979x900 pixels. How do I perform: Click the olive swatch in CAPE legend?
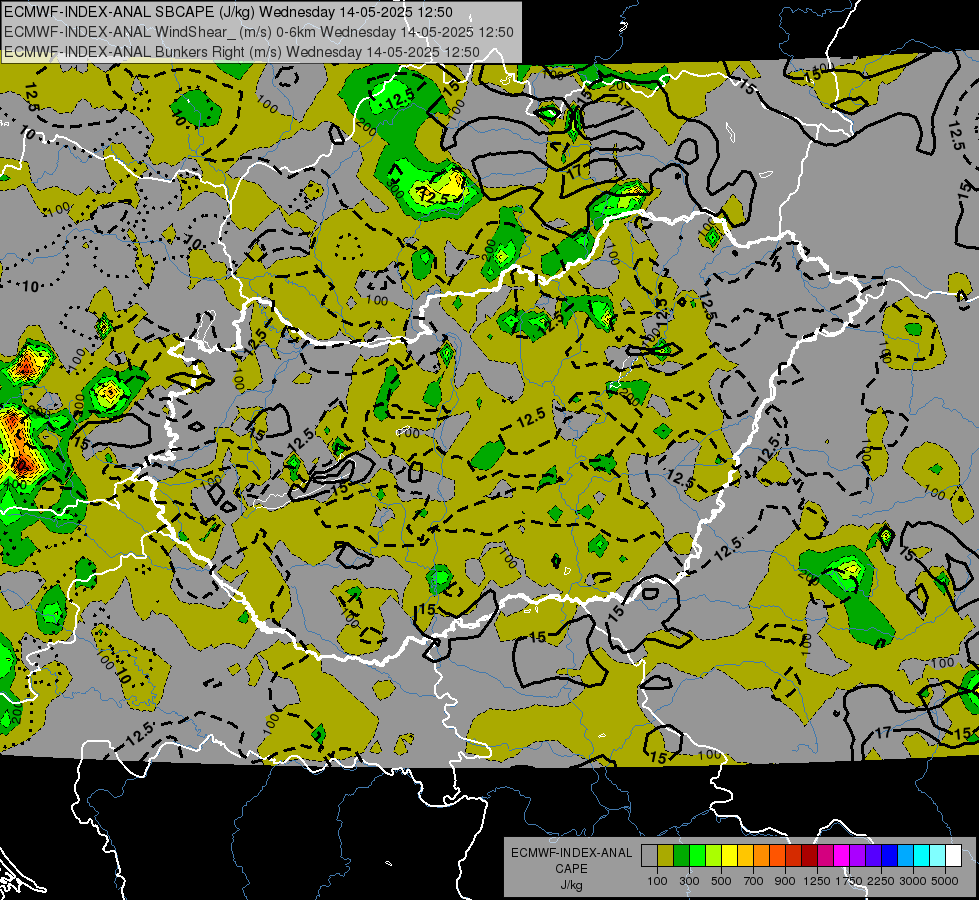pos(666,856)
